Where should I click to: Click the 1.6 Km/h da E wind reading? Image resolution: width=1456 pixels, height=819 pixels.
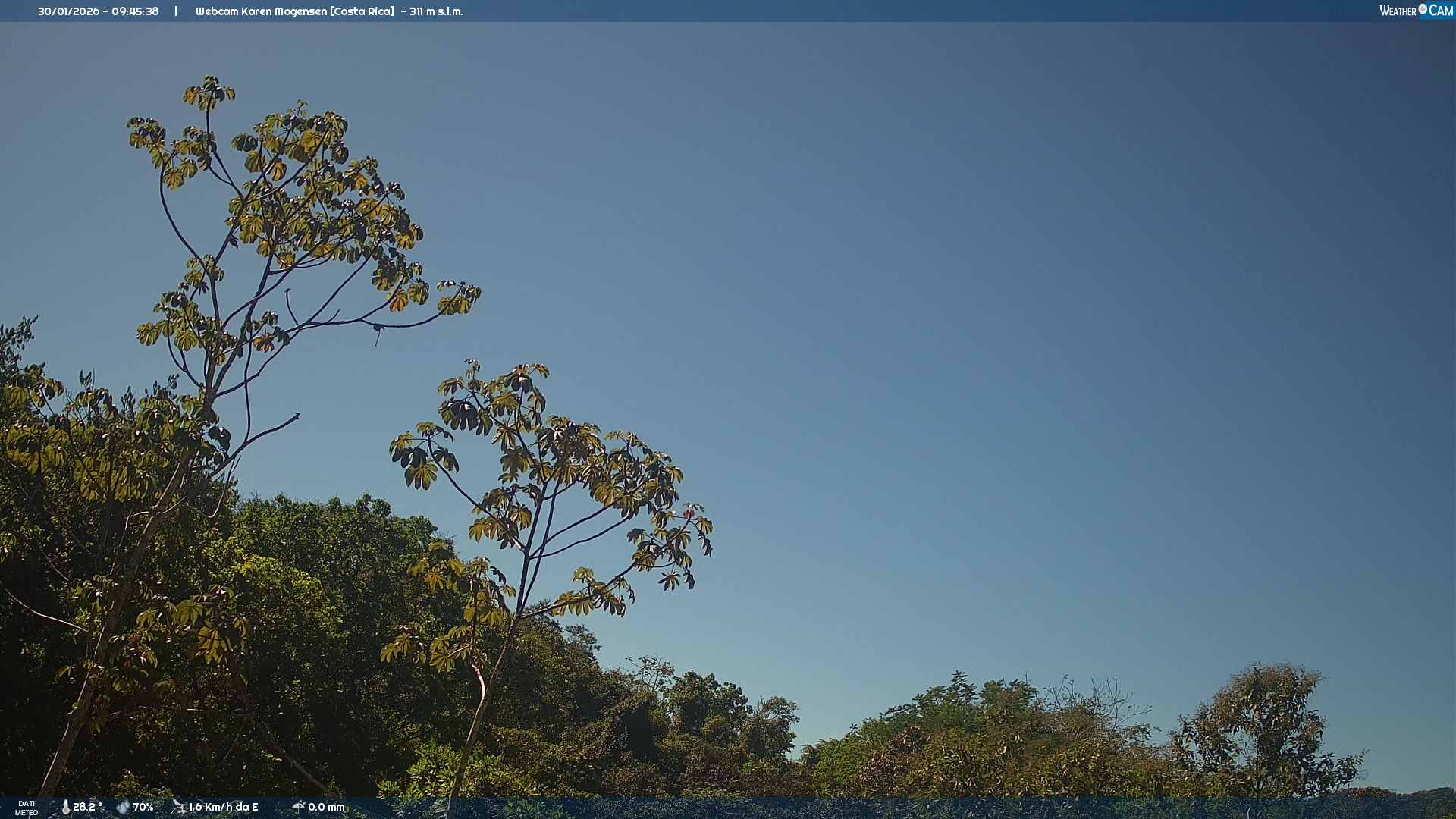224,807
